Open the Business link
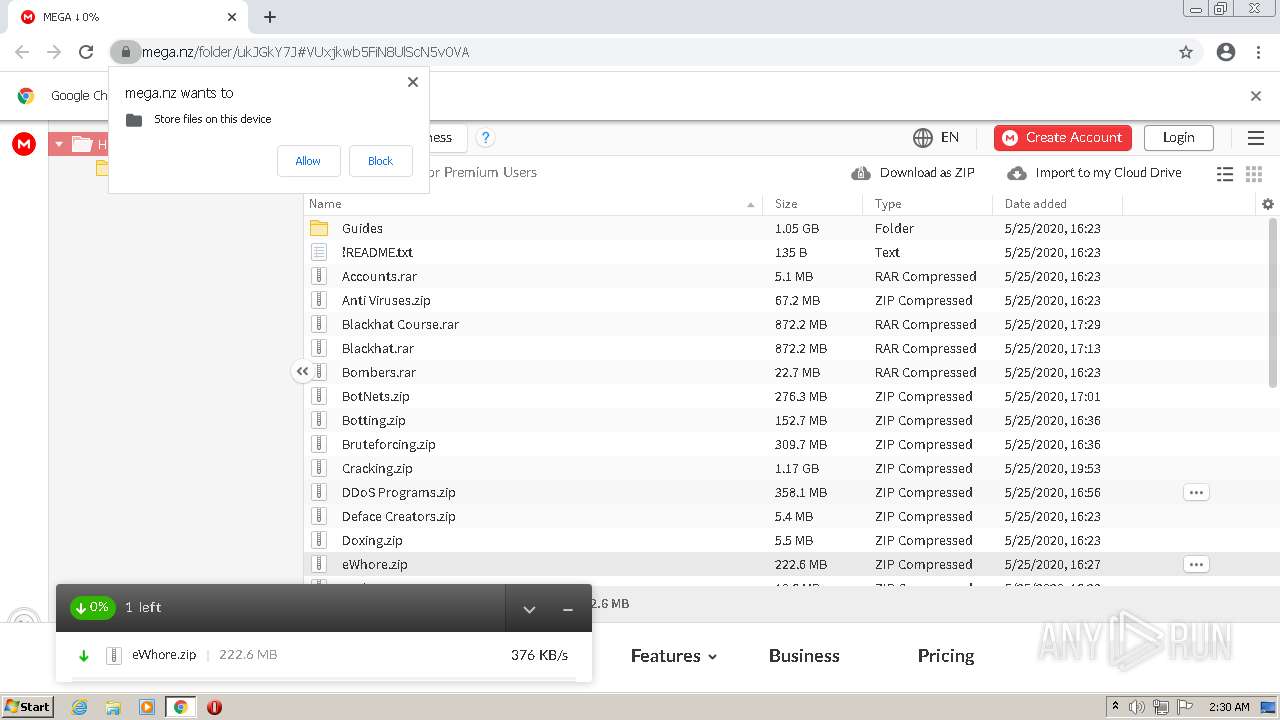 click(804, 656)
